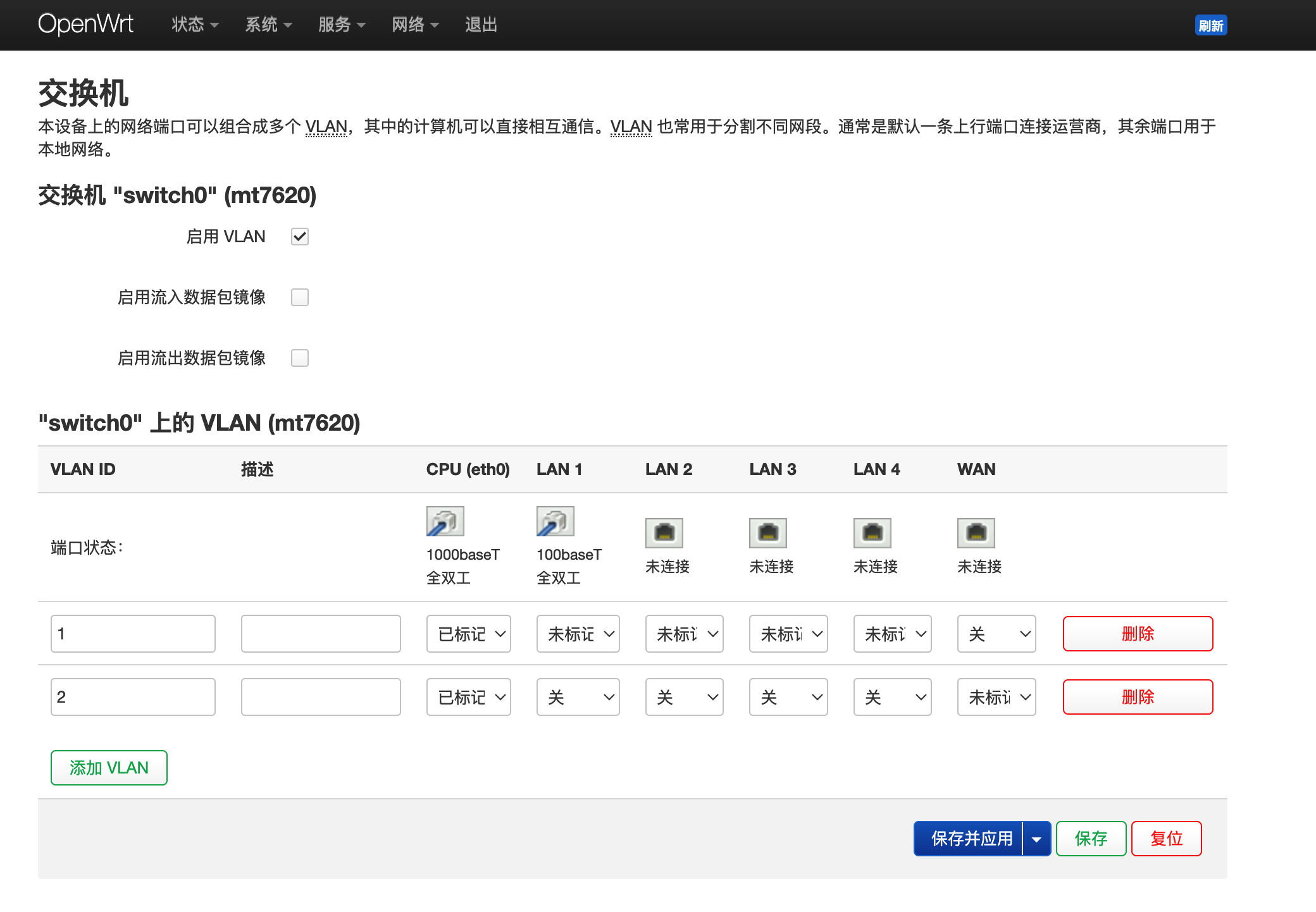This screenshot has height=912, width=1316.
Task: Click the LAN 3 disconnected port icon
Action: [x=767, y=533]
